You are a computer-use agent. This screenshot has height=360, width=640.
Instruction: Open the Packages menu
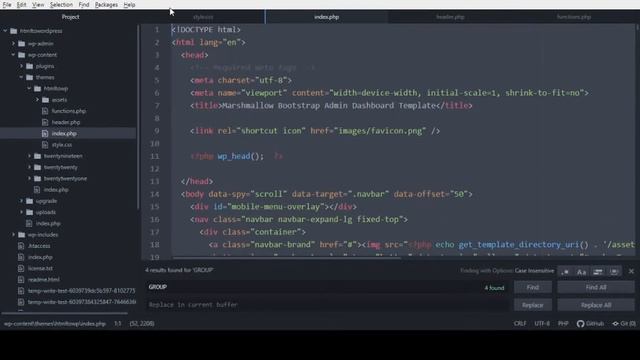106,5
